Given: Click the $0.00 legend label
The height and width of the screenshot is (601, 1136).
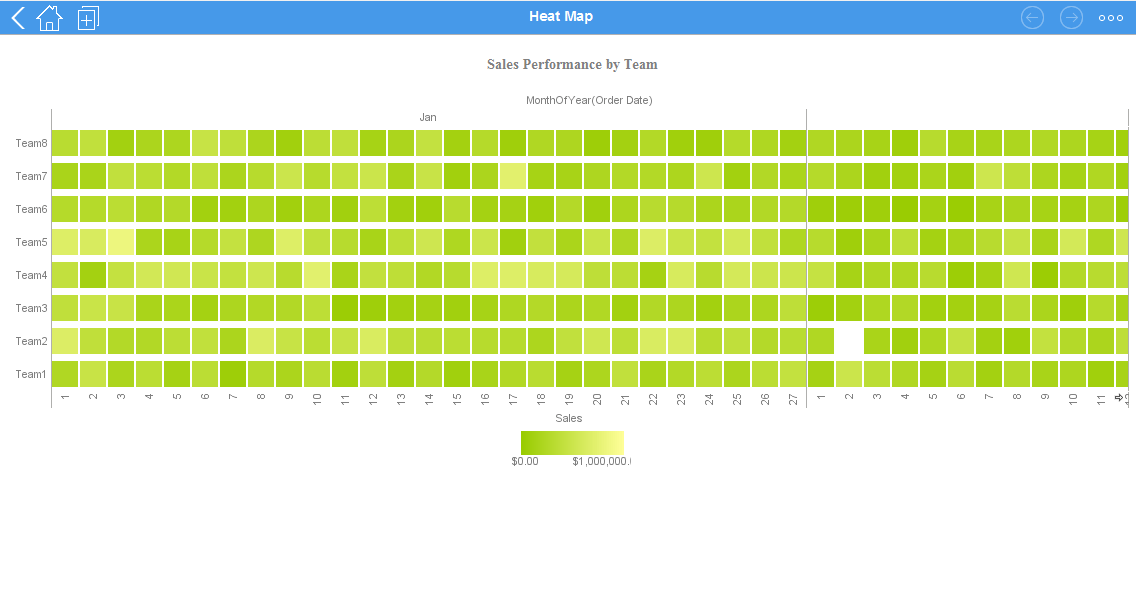Looking at the screenshot, I should tap(525, 462).
